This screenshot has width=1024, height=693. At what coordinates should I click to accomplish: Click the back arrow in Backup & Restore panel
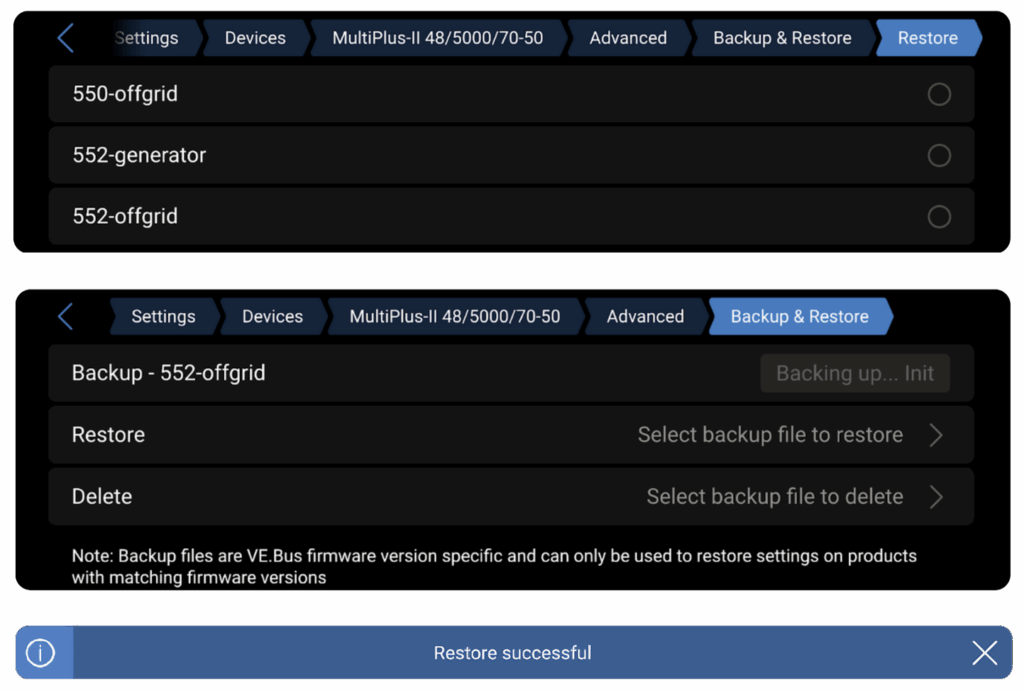[66, 317]
